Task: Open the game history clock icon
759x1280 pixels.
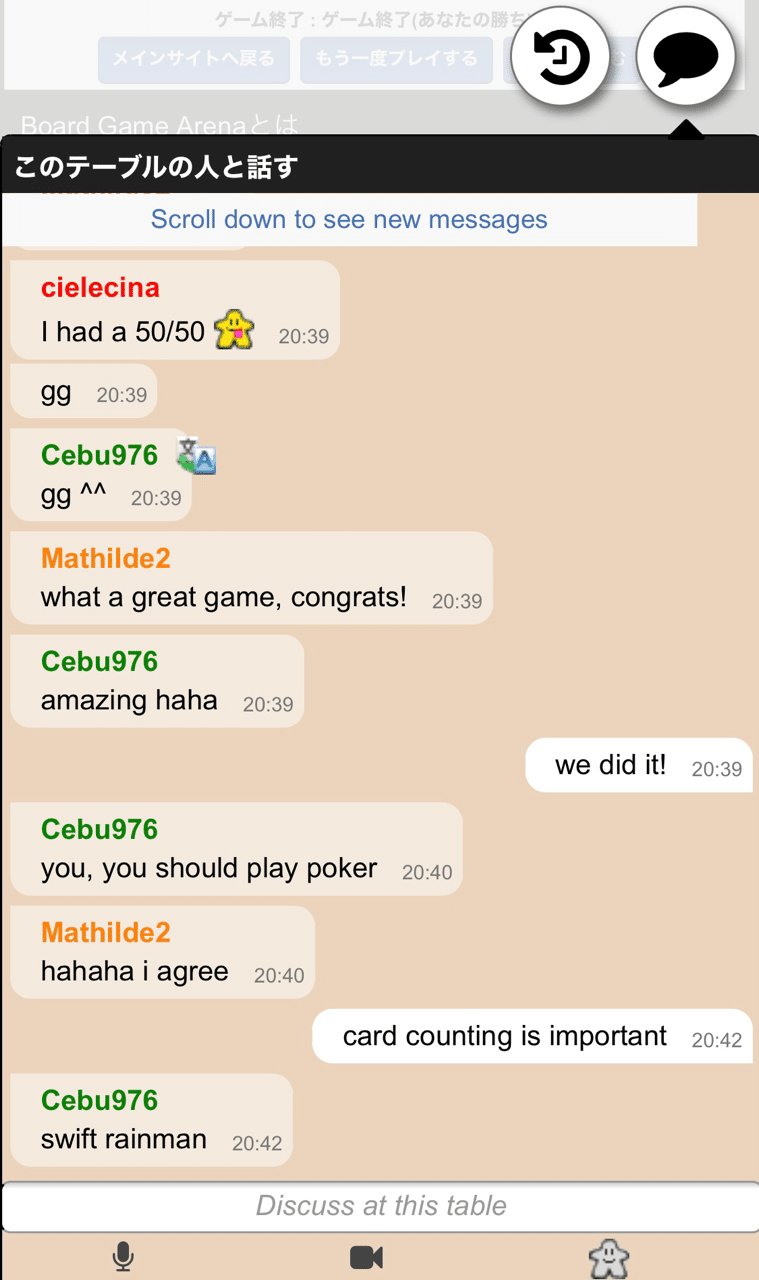Action: [560, 57]
